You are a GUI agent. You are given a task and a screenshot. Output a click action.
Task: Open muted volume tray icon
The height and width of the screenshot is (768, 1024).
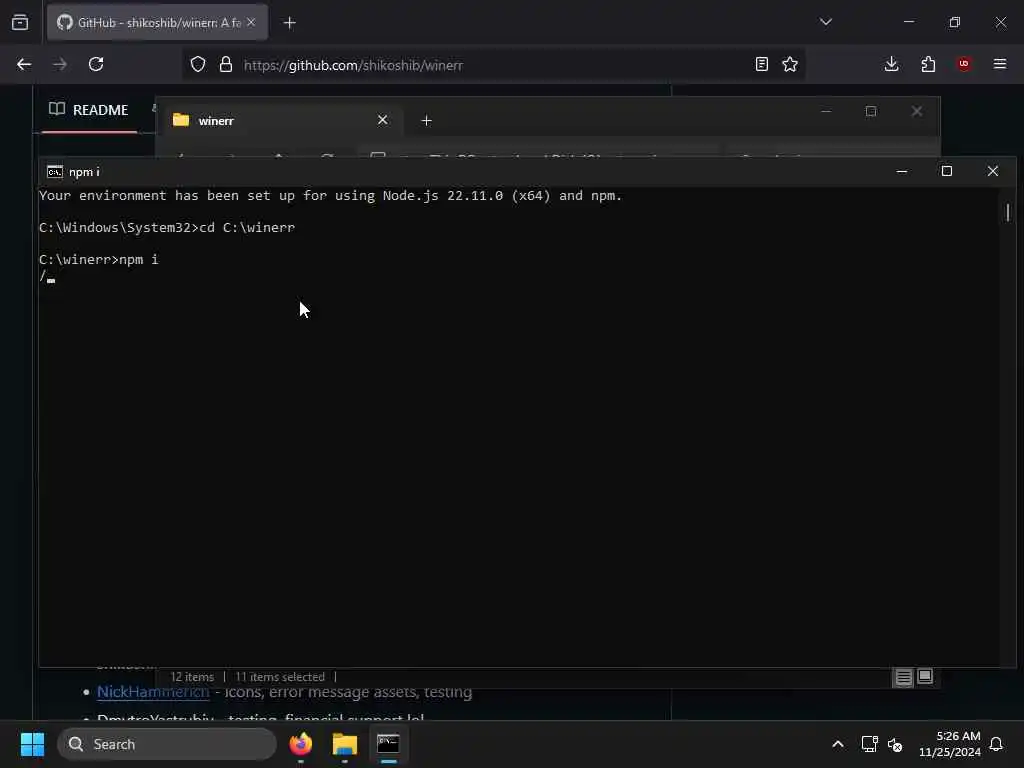click(x=895, y=744)
